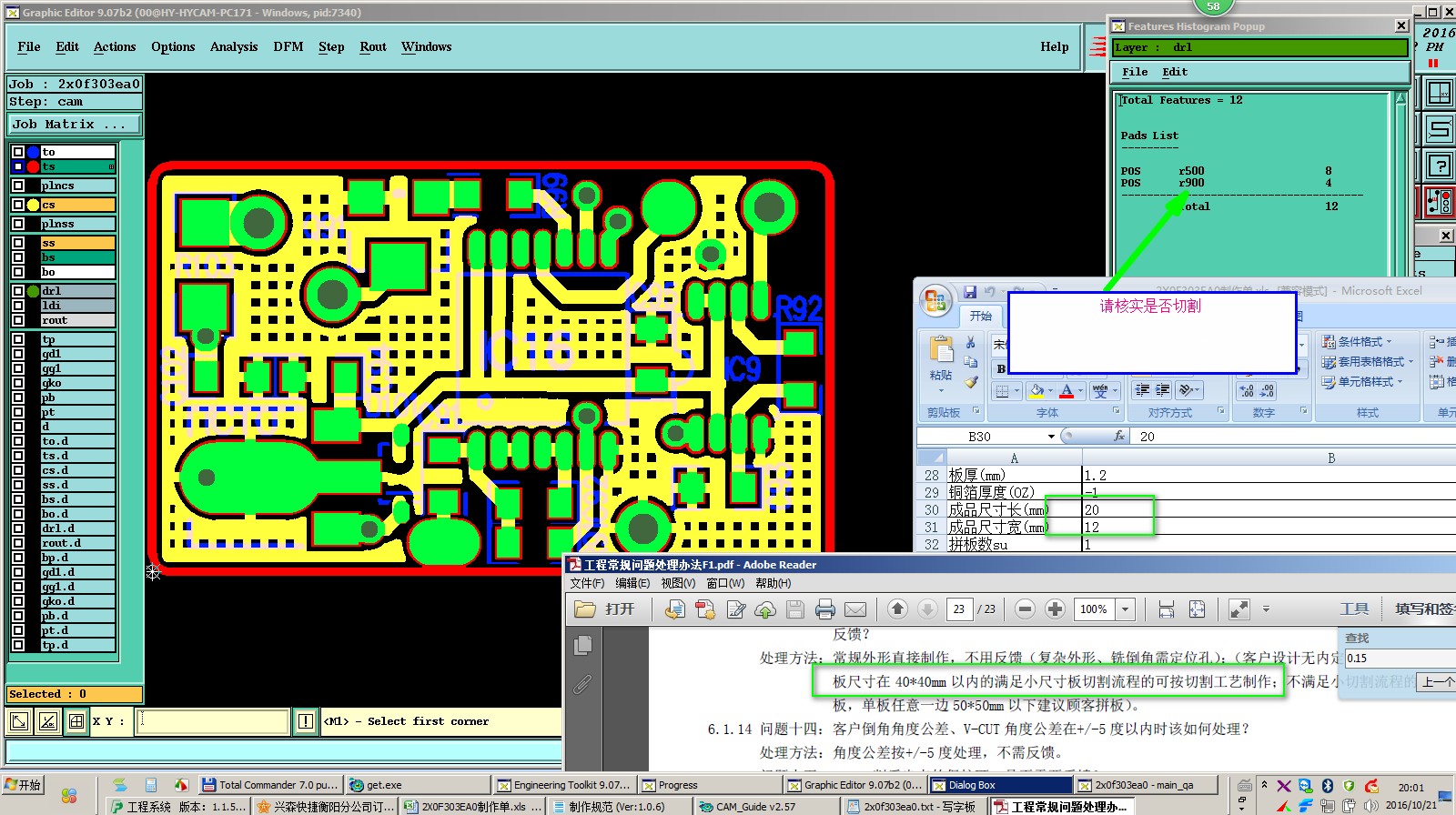Expand the Excel 单元格样式 dropdown
This screenshot has height=815, width=1456.
(x=1400, y=382)
